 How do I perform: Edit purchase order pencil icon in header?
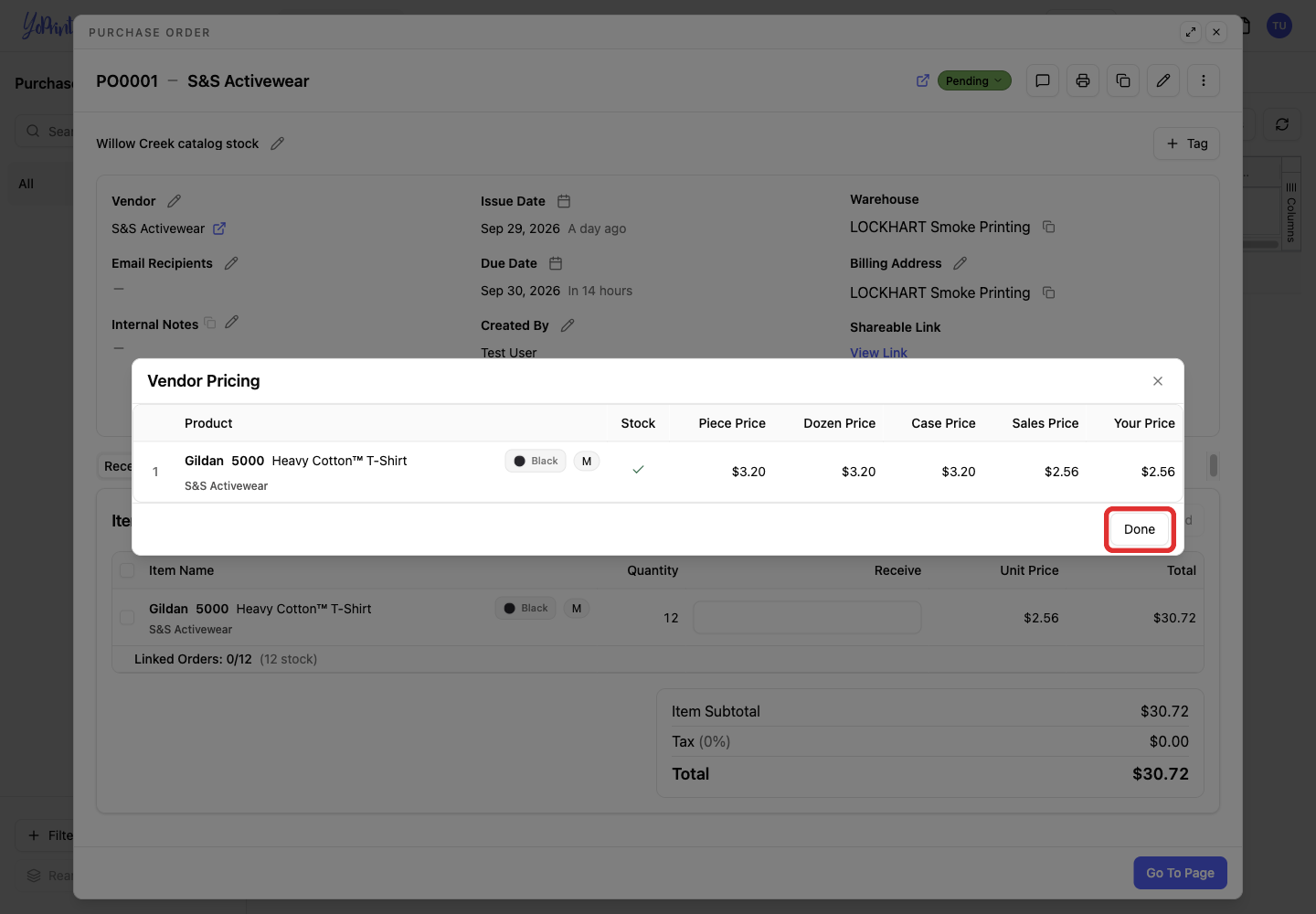[1163, 80]
